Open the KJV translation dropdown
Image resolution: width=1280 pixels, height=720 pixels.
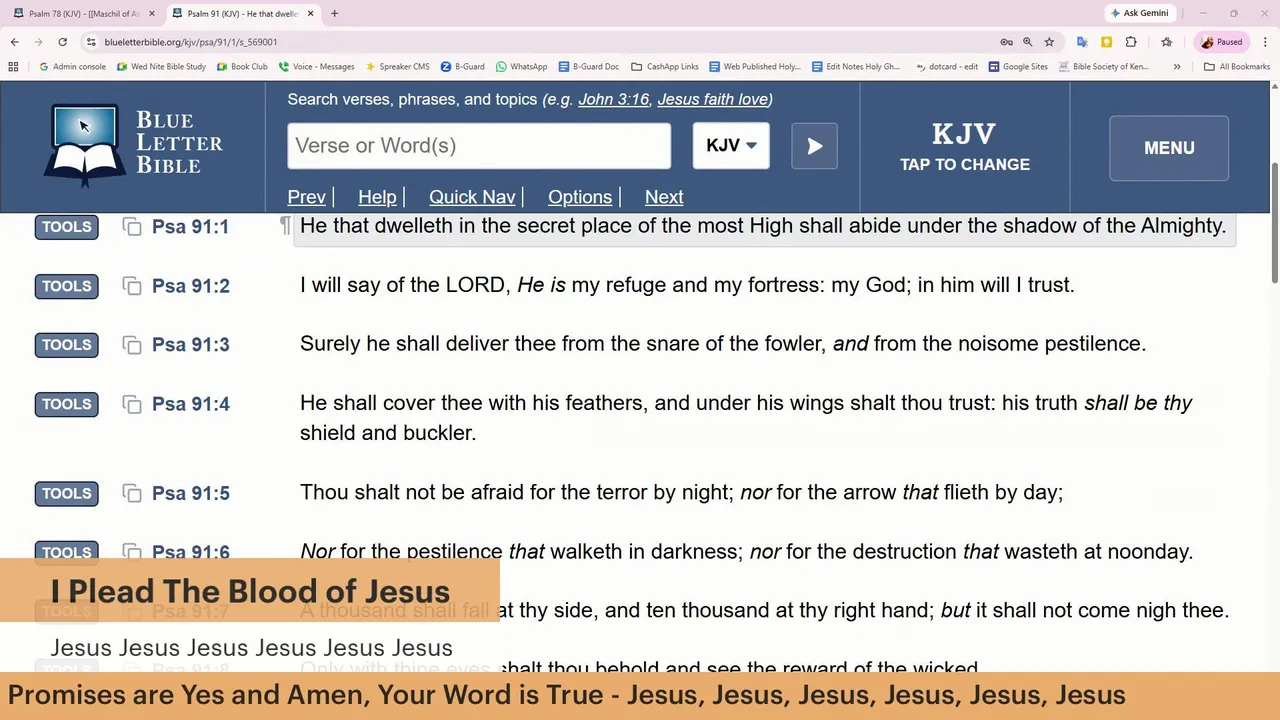point(731,146)
